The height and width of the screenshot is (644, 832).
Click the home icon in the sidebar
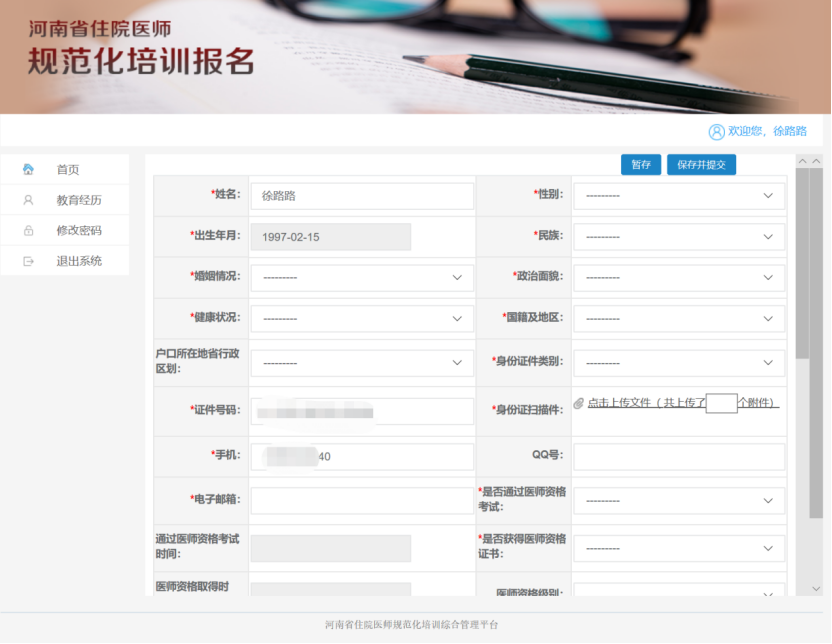(x=28, y=169)
